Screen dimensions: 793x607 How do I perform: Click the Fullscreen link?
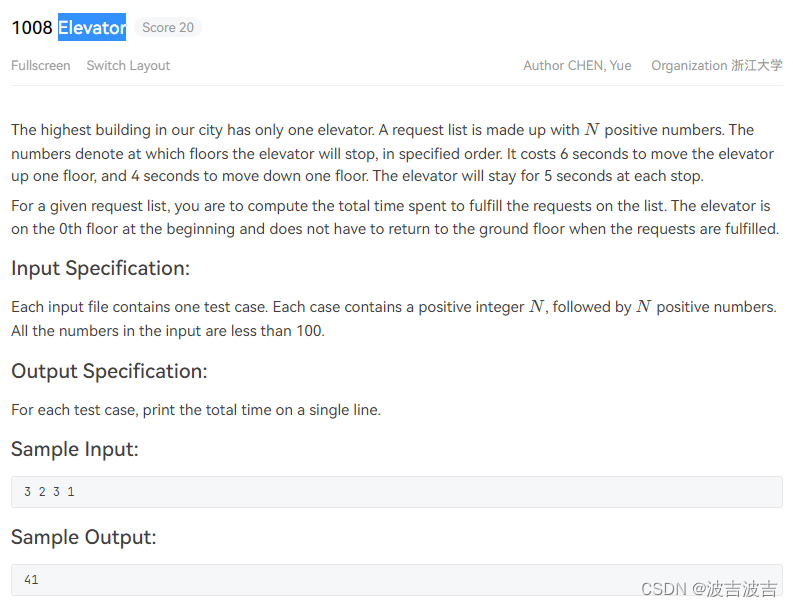(x=40, y=66)
